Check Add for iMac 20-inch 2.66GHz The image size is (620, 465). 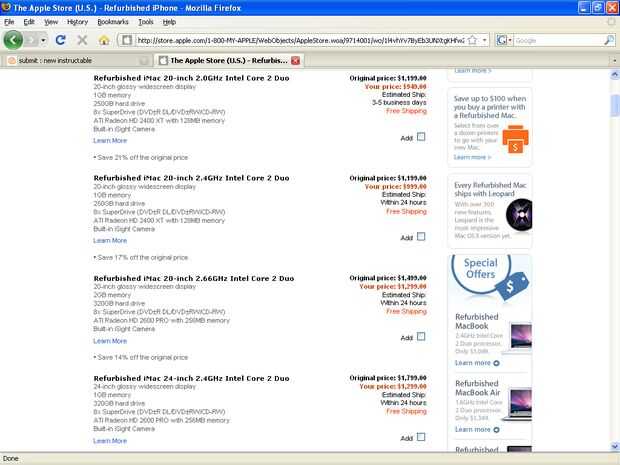421,336
